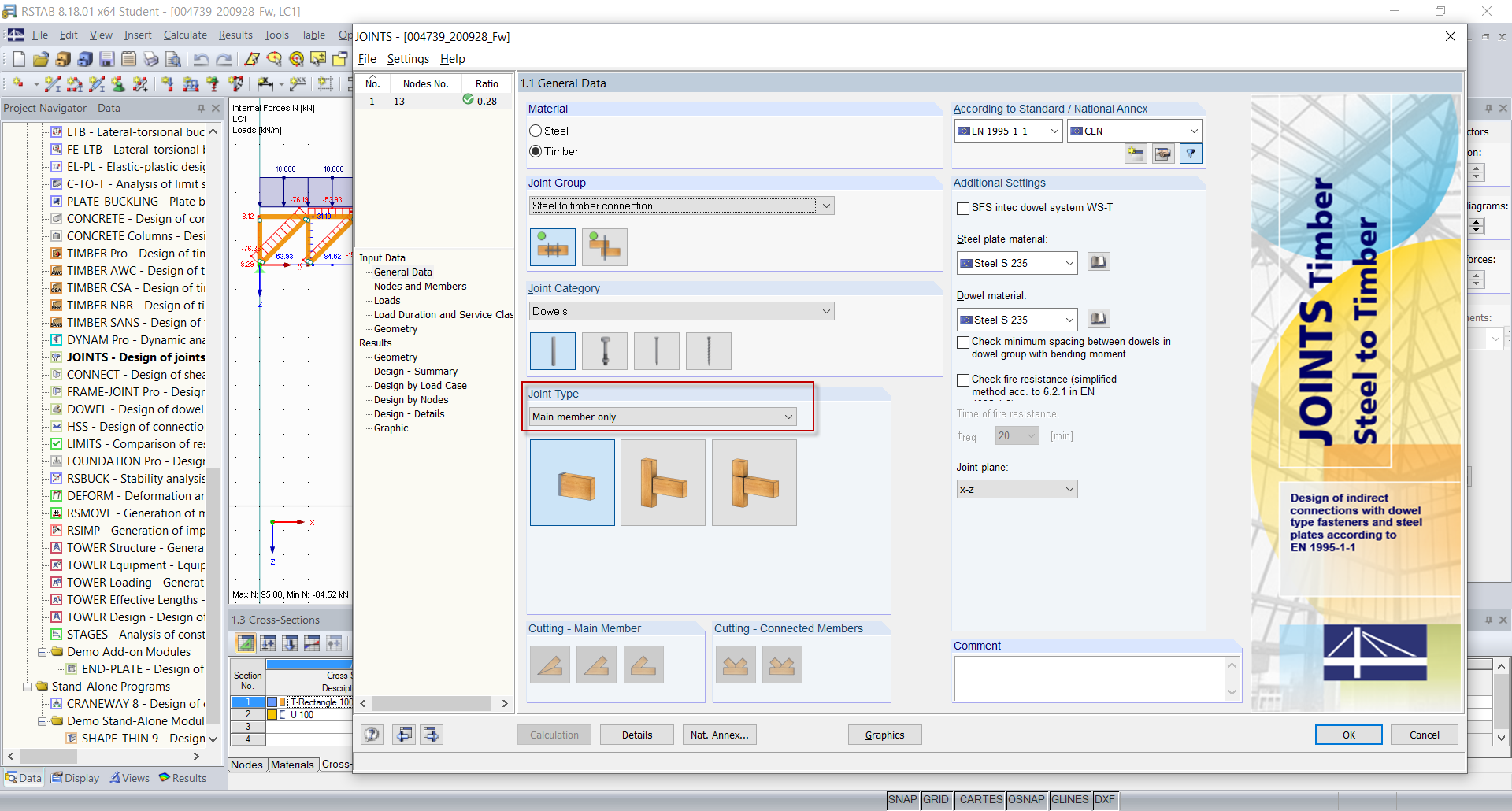Screen dimensions: 1512x811
Task: Open the Settings menu in JOINTS dialog
Action: (408, 59)
